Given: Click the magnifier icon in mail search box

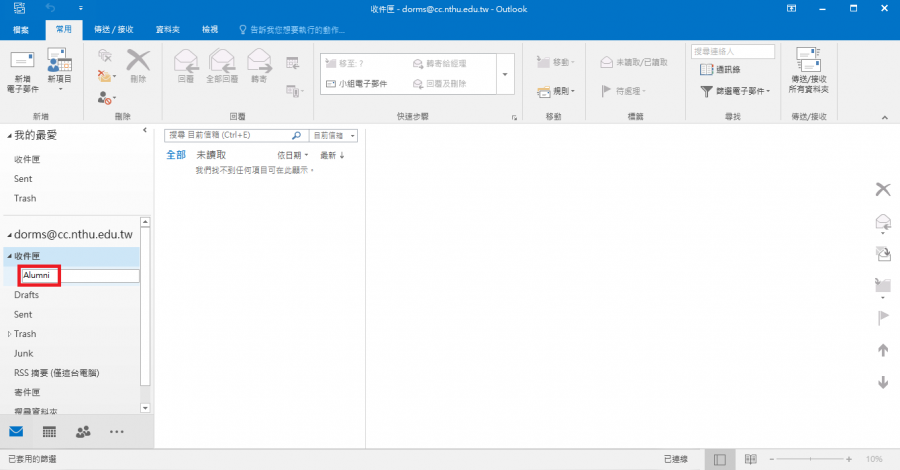Looking at the screenshot, I should pos(296,135).
